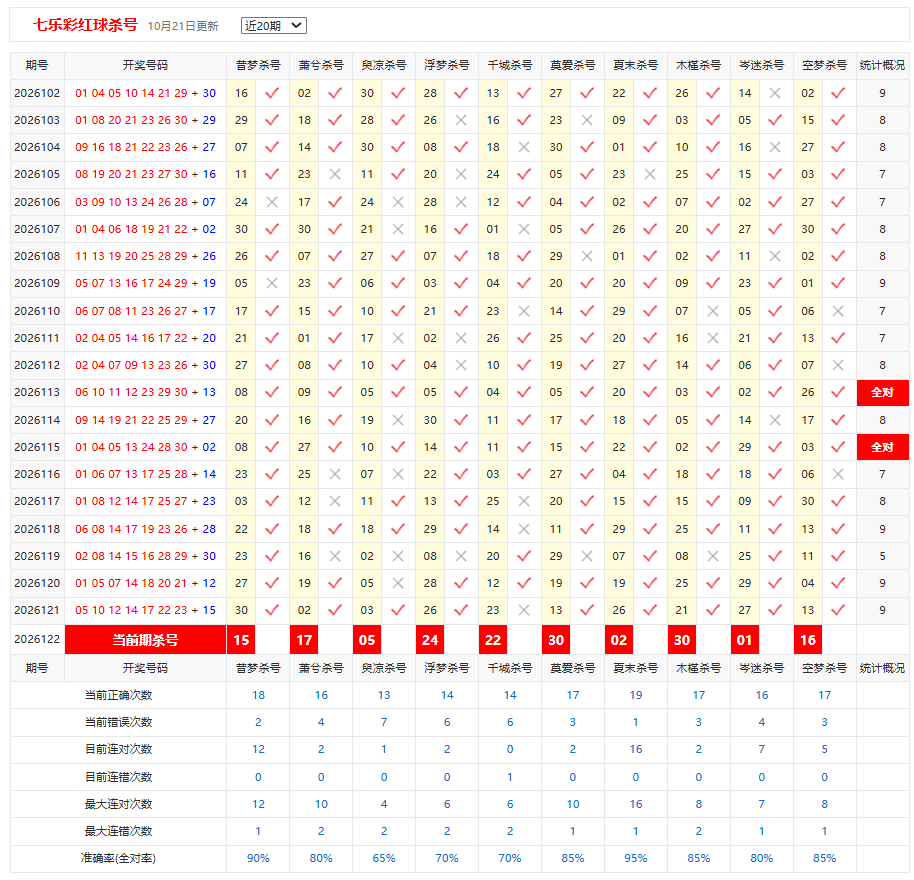
Task: Select period number 2026122
Action: click(37, 639)
